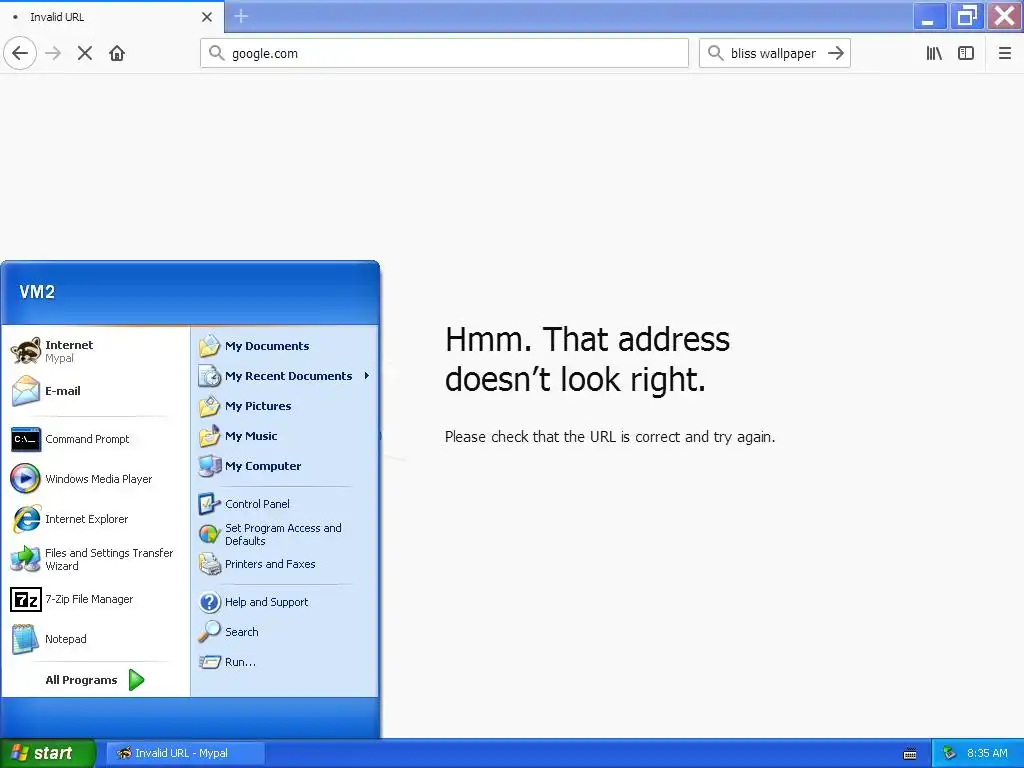
Task: Open Control Panel
Action: click(x=285, y=504)
